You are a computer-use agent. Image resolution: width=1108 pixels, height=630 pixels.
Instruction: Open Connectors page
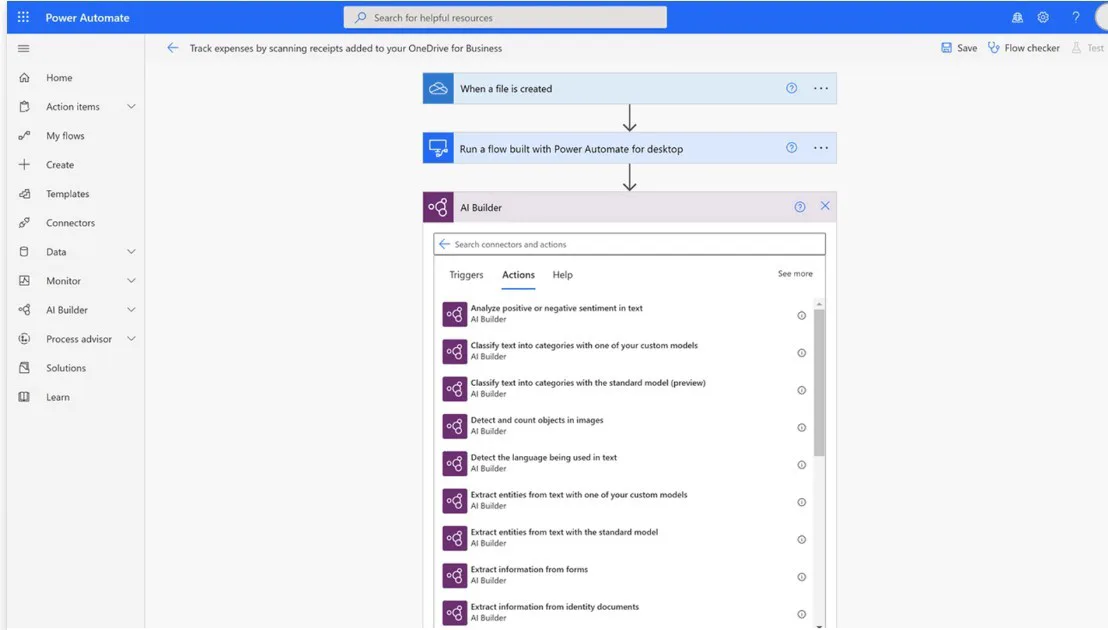pos(70,222)
